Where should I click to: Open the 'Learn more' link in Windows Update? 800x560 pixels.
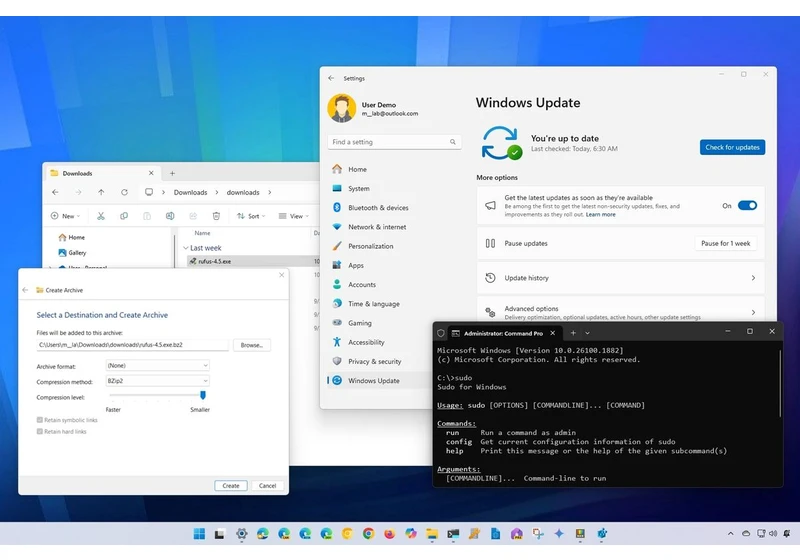(x=601, y=215)
